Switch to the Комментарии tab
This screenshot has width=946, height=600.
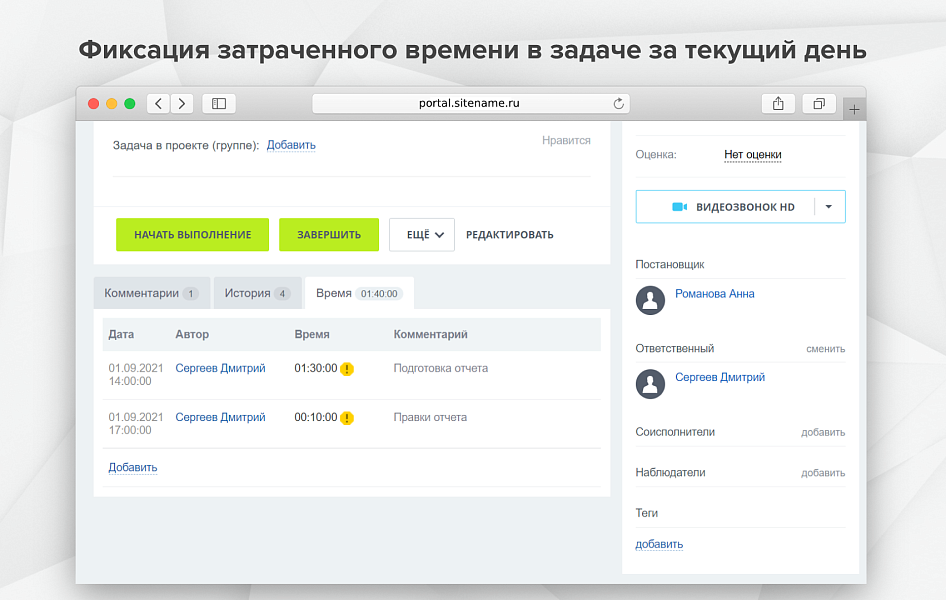(x=151, y=293)
